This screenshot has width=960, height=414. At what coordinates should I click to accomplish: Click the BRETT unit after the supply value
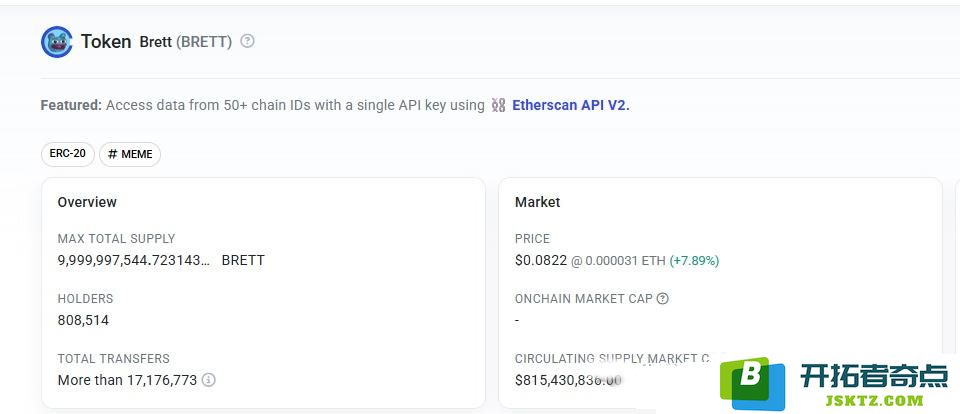click(243, 260)
